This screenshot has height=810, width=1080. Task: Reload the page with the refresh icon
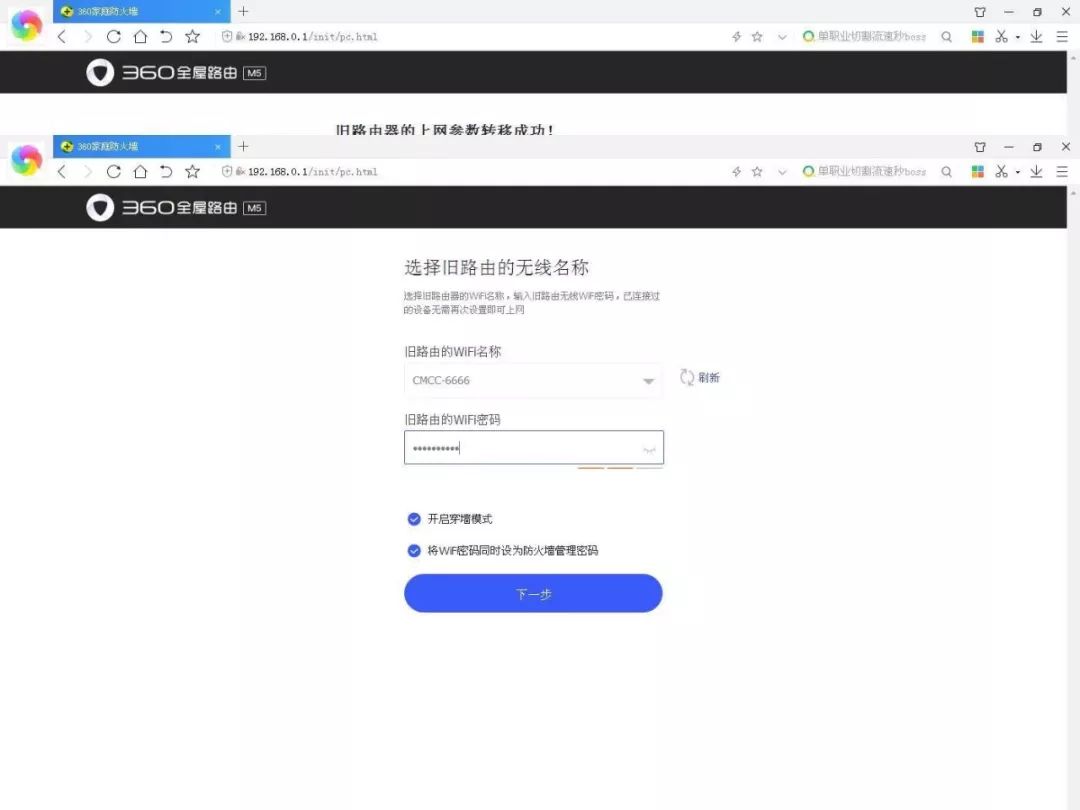coord(113,171)
